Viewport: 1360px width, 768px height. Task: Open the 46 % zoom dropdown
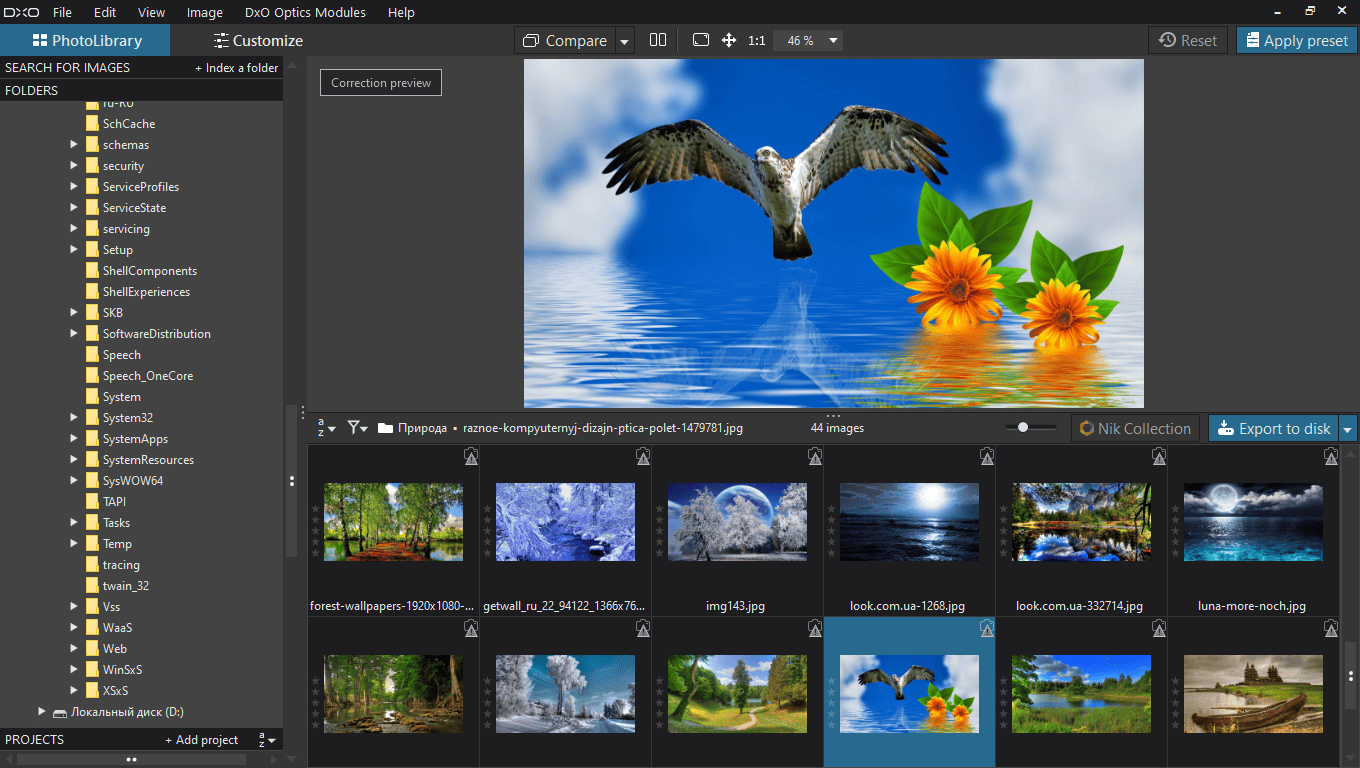tap(809, 41)
